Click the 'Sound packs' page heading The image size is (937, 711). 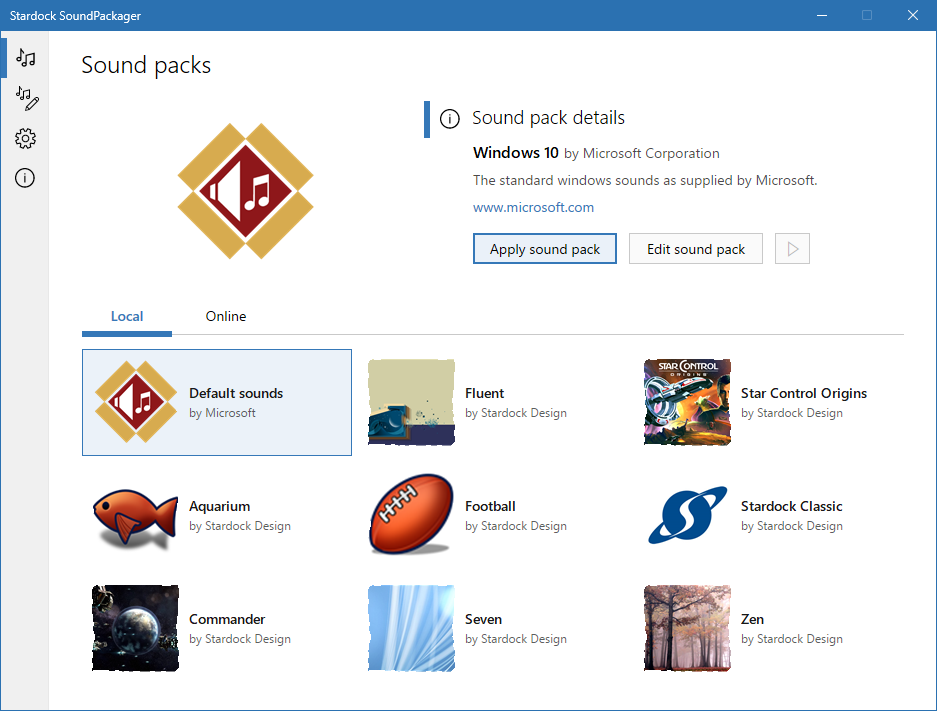click(x=146, y=65)
